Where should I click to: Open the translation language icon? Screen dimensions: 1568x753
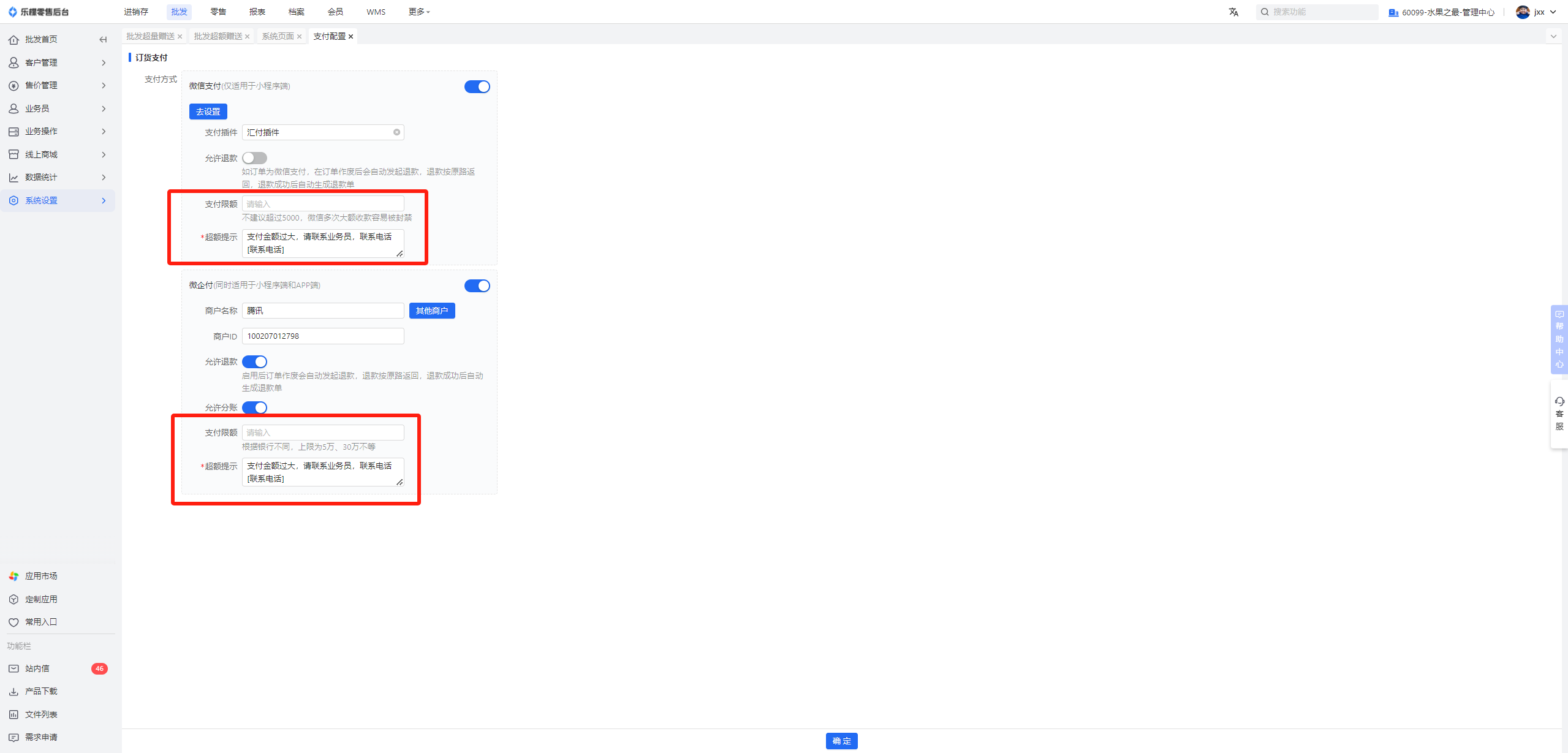click(1233, 12)
